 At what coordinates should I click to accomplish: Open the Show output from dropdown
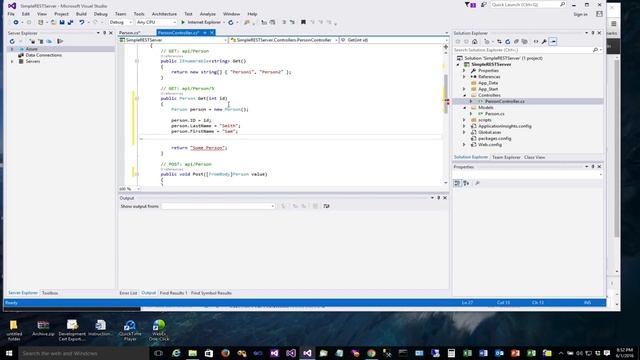tap(218, 206)
